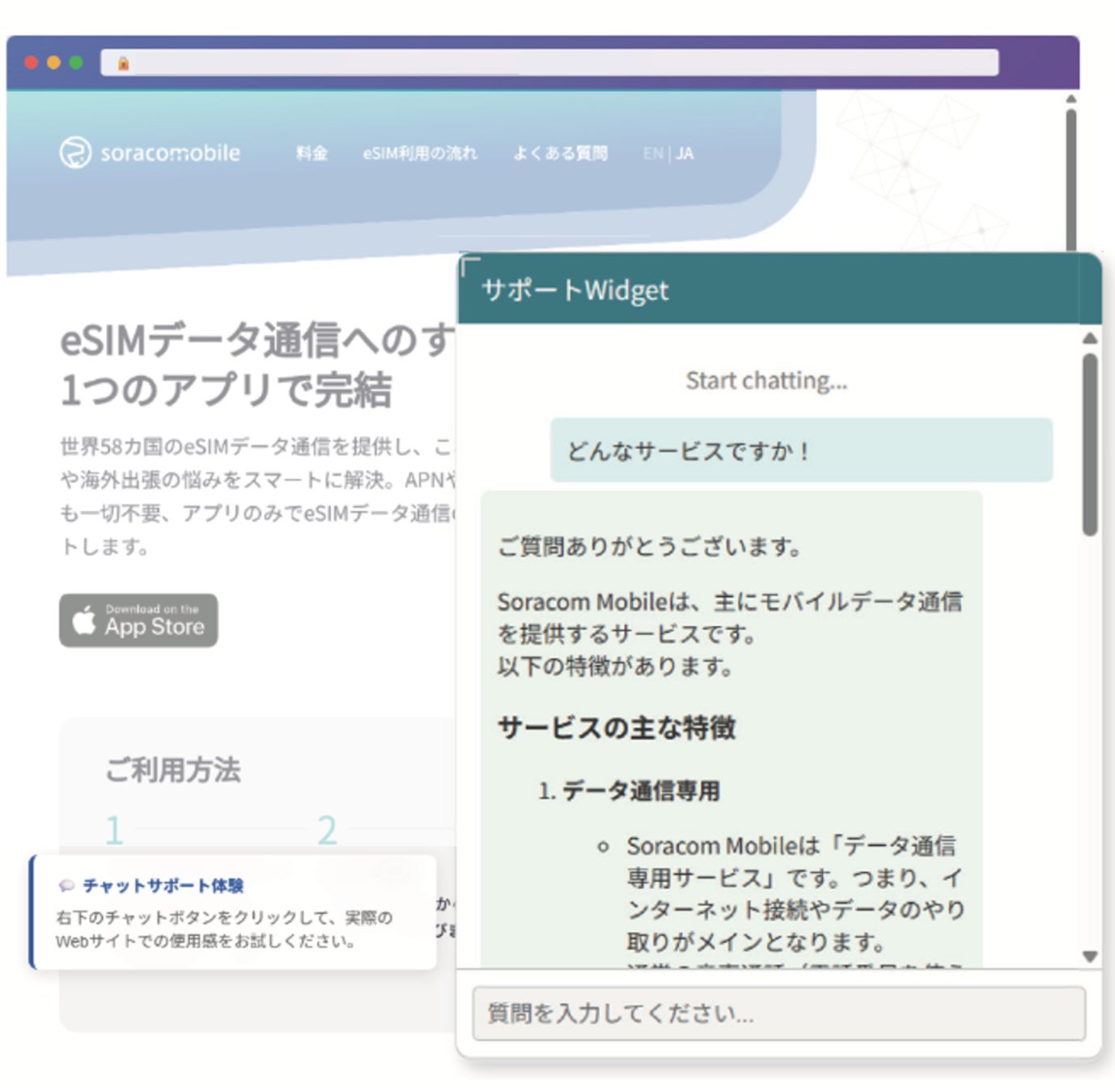Click the 世界58カ国のeSIMデータ通信 paragraph line
The height and width of the screenshot is (1092, 1115).
(x=257, y=447)
